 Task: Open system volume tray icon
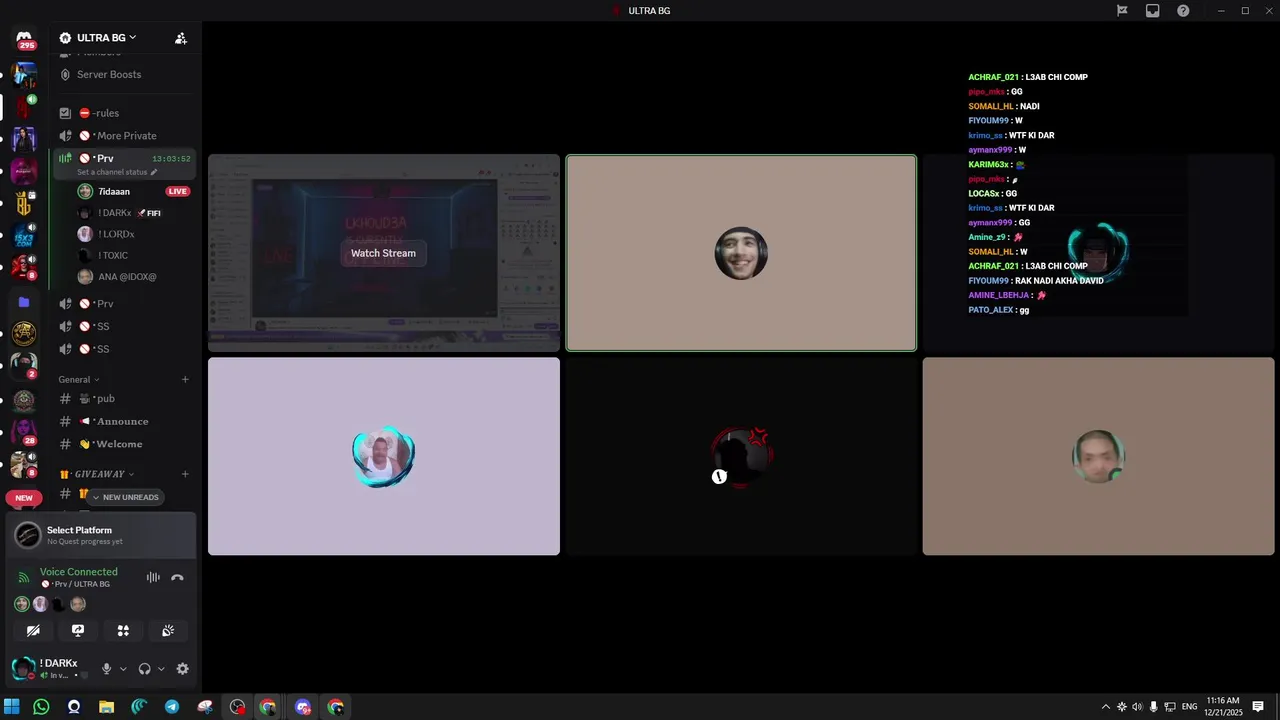coord(1137,707)
